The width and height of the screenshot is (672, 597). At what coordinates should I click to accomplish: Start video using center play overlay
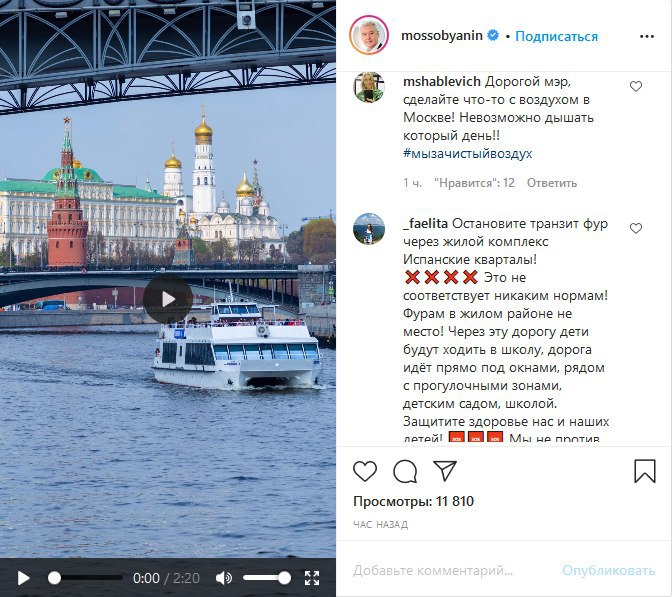coord(168,299)
